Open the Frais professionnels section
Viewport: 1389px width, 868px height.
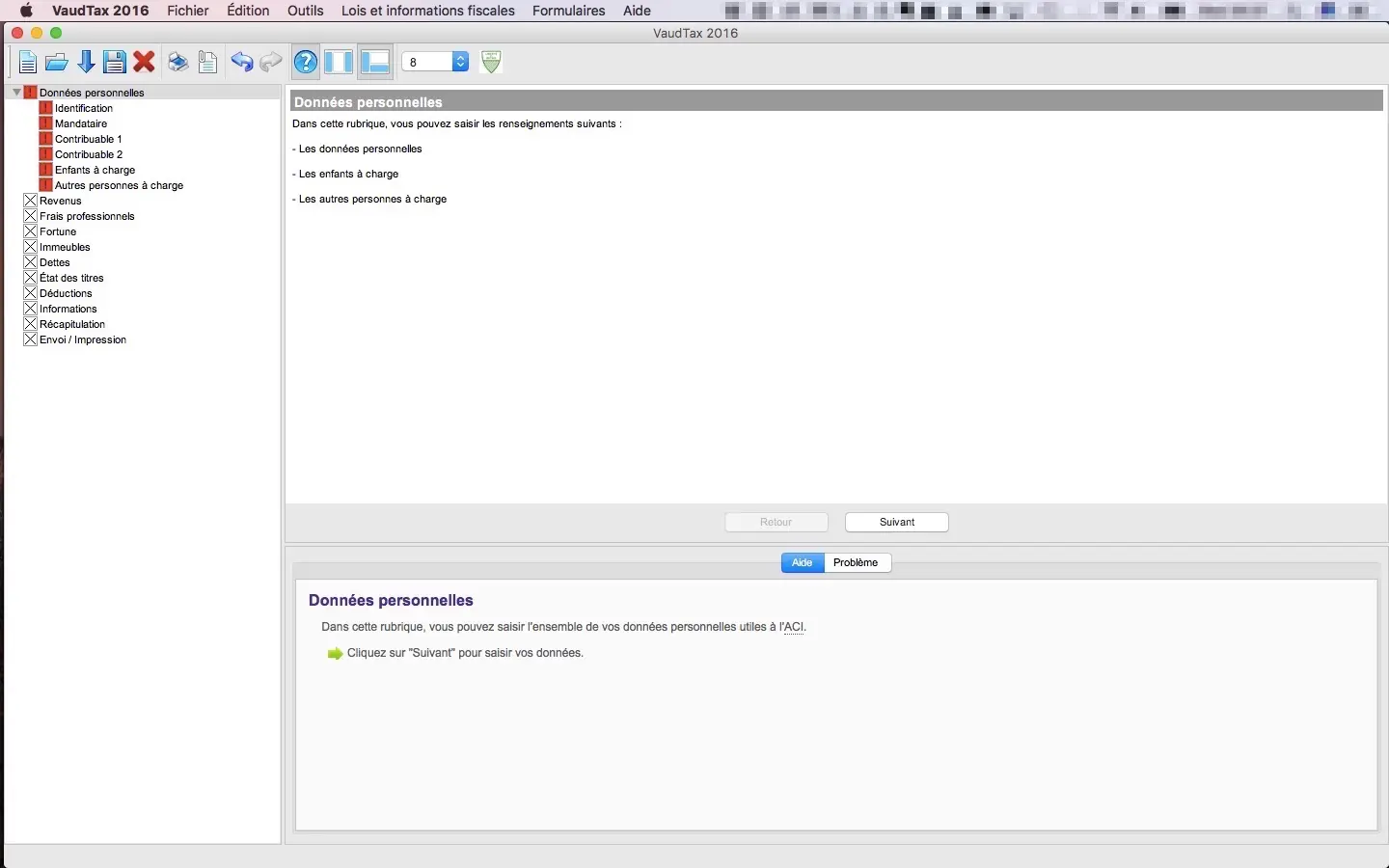(87, 216)
